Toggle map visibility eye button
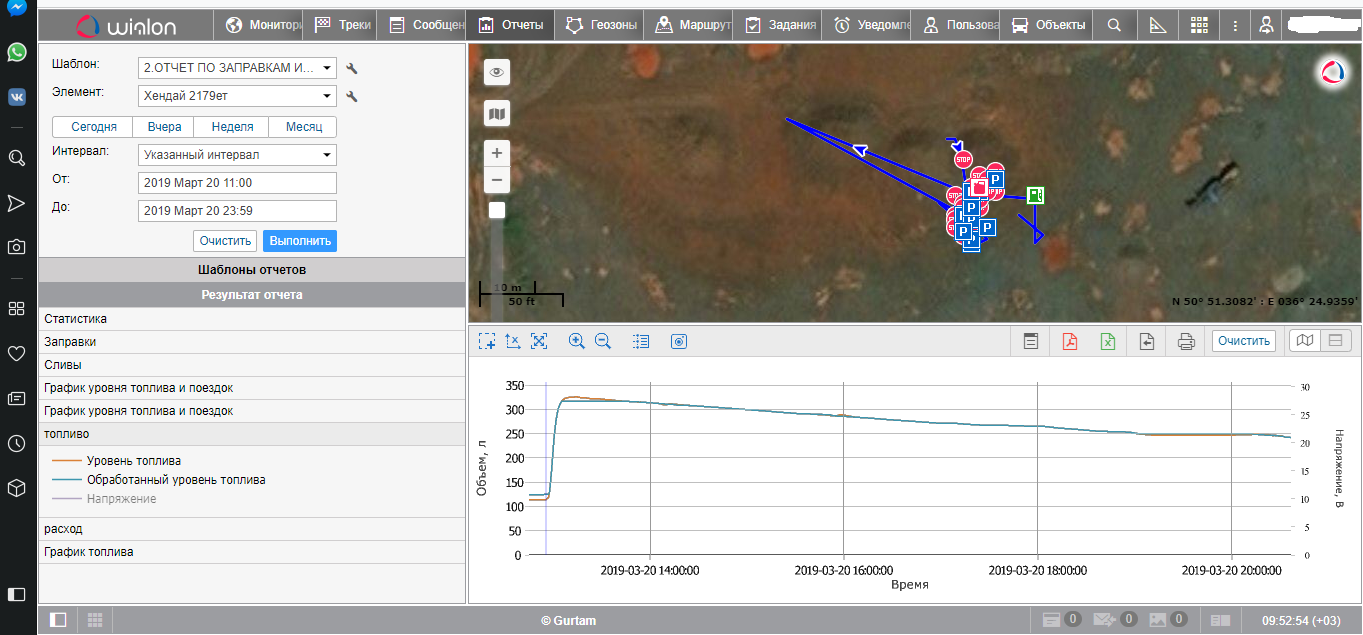This screenshot has height=635, width=1363. click(497, 72)
